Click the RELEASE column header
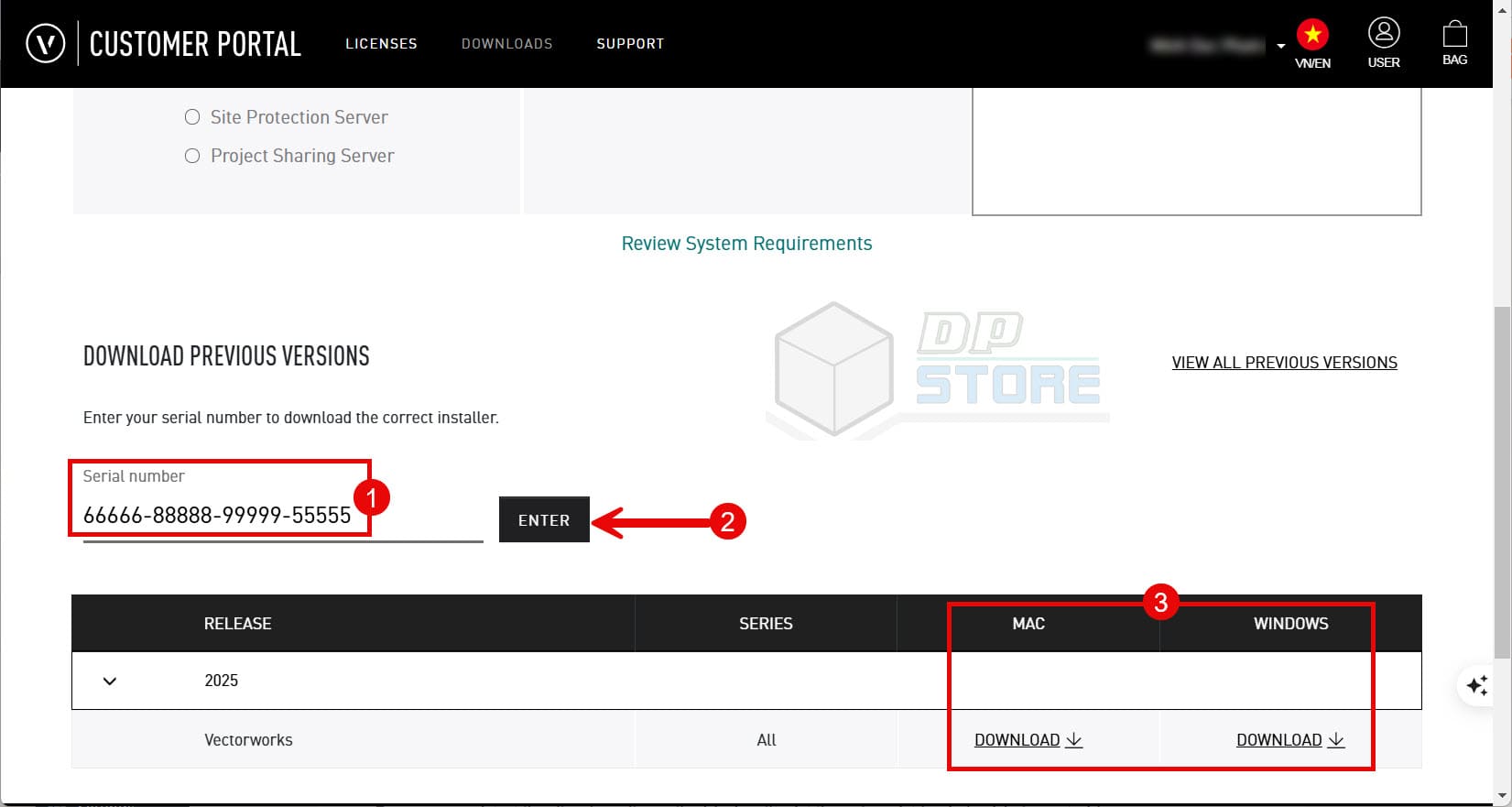Screen dimensions: 1512x807 [x=237, y=624]
